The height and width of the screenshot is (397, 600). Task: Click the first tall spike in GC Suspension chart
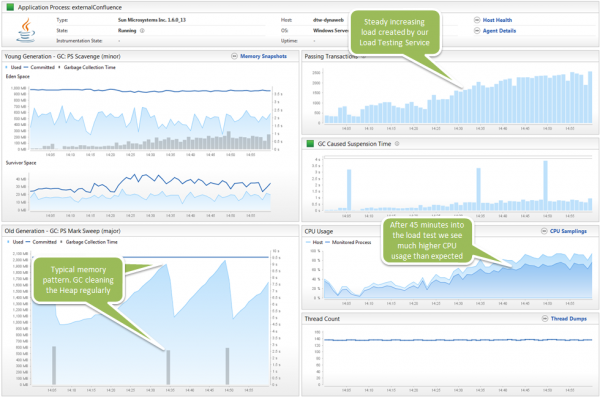pos(349,190)
